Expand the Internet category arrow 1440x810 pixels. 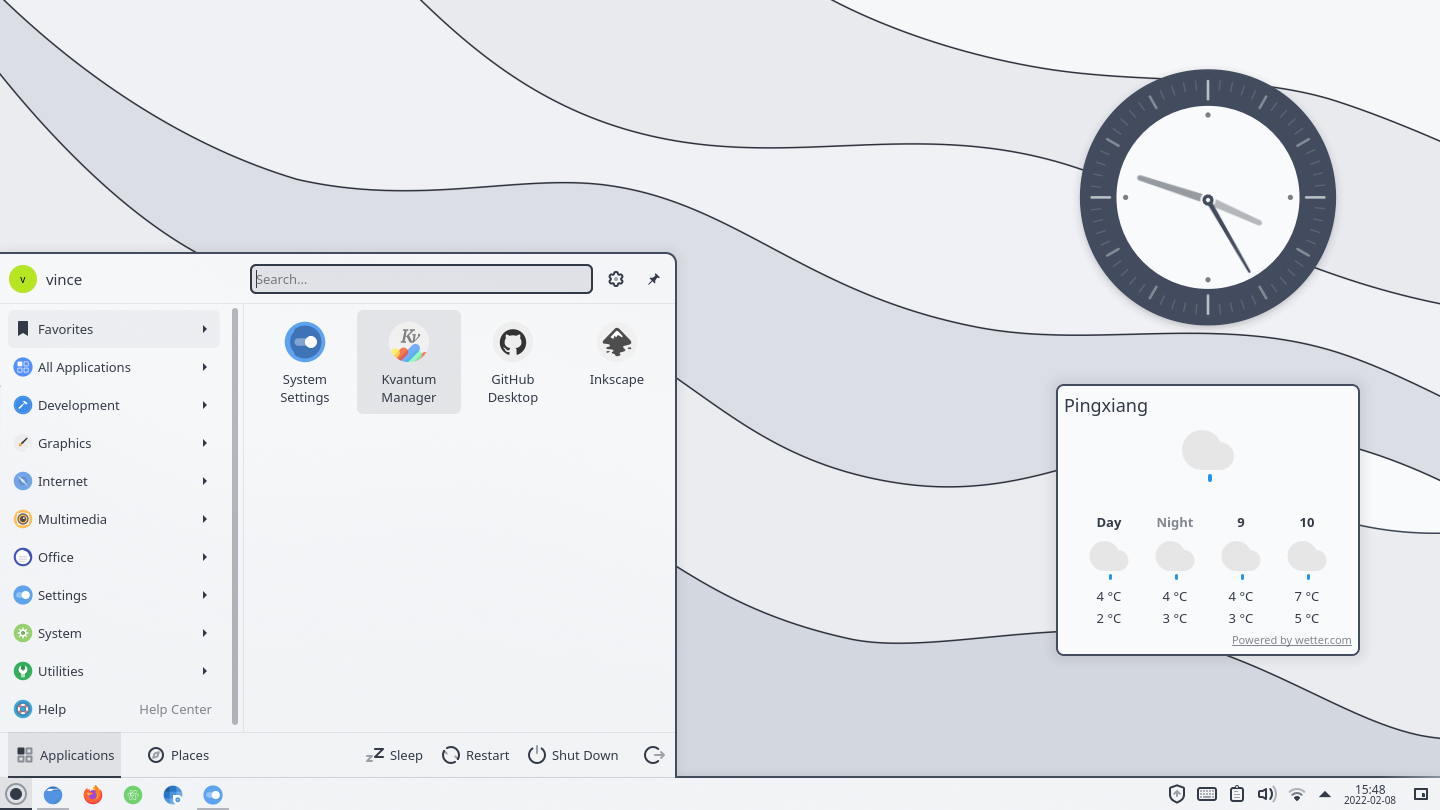point(204,481)
